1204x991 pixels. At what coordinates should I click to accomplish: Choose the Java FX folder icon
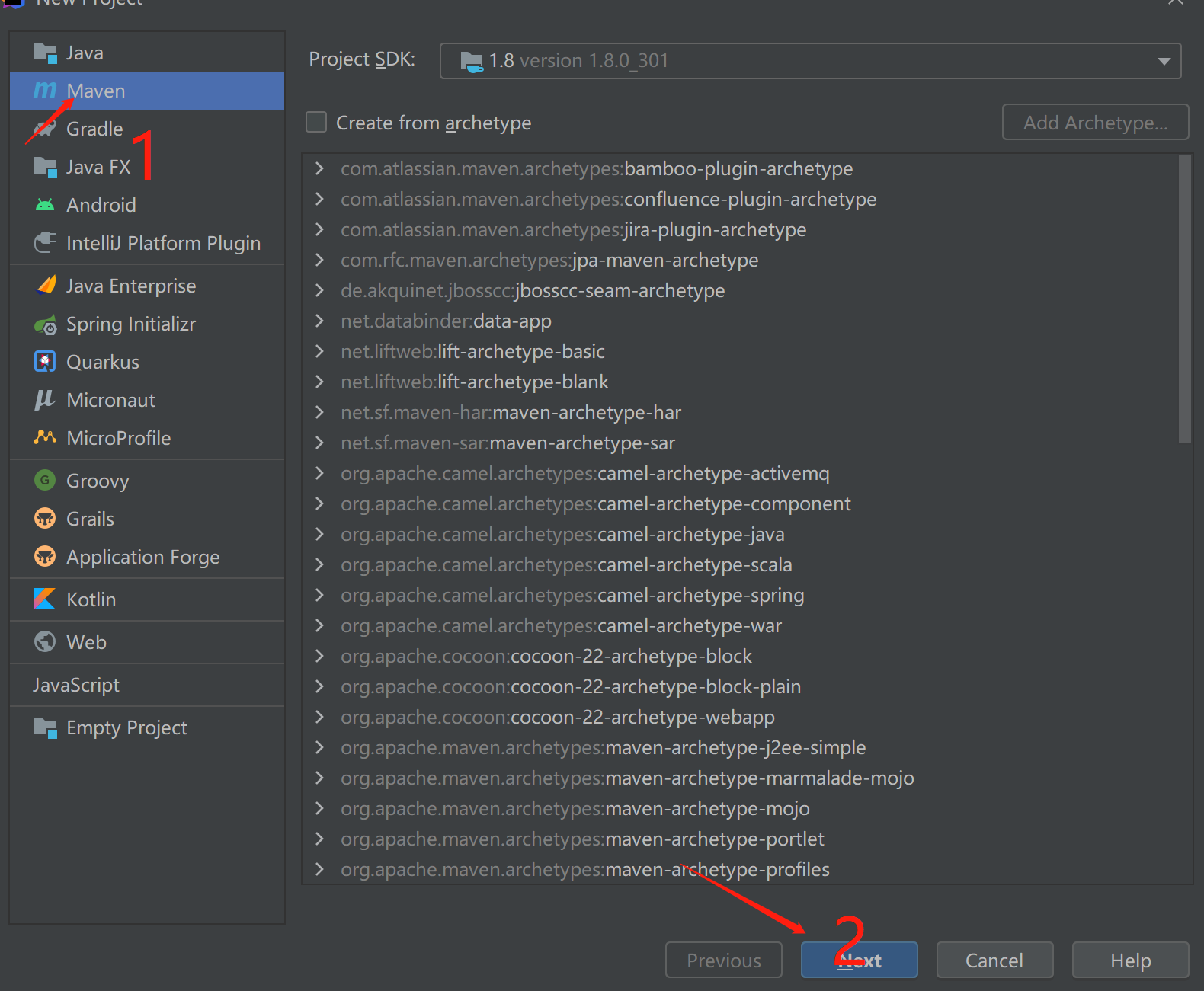(45, 167)
